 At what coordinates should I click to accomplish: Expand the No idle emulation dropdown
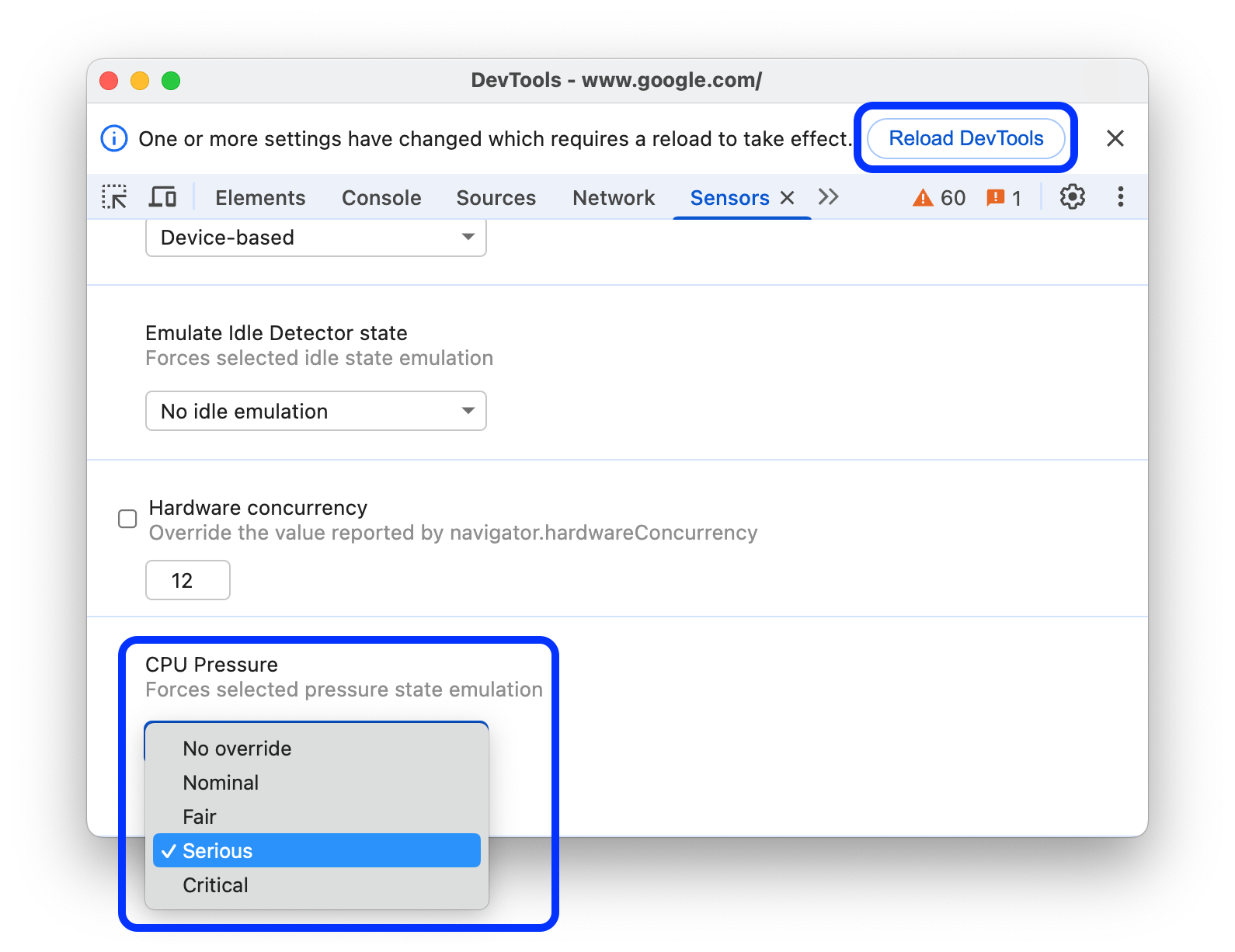(316, 412)
